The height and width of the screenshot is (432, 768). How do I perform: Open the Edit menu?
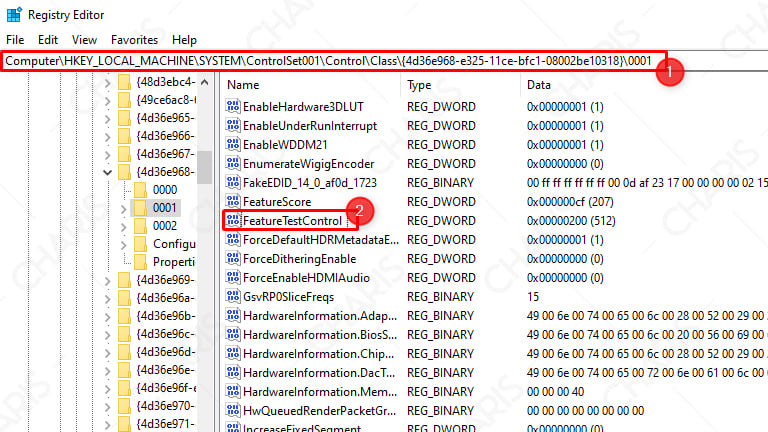click(48, 40)
